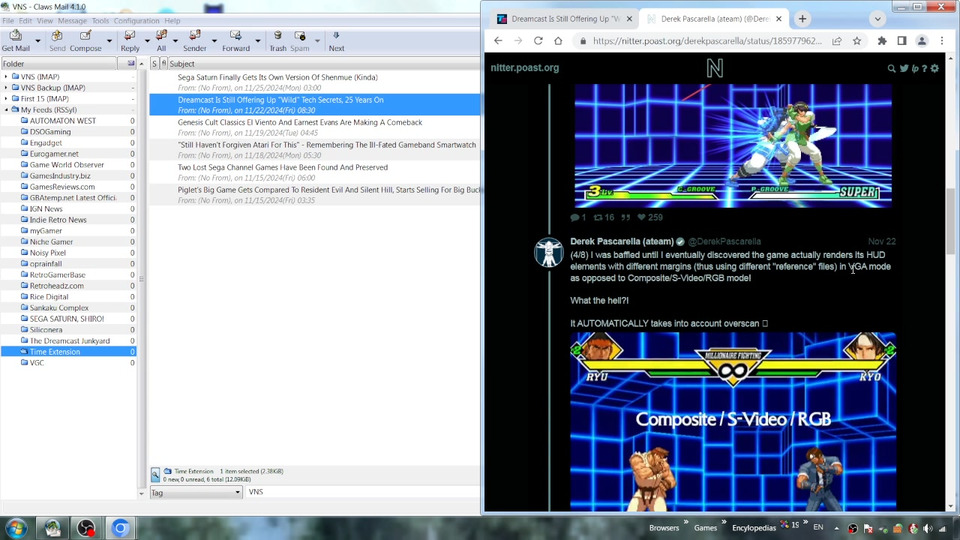This screenshot has height=540, width=960.
Task: Switch to the Dreamcast article browser tab
Action: pos(564,19)
